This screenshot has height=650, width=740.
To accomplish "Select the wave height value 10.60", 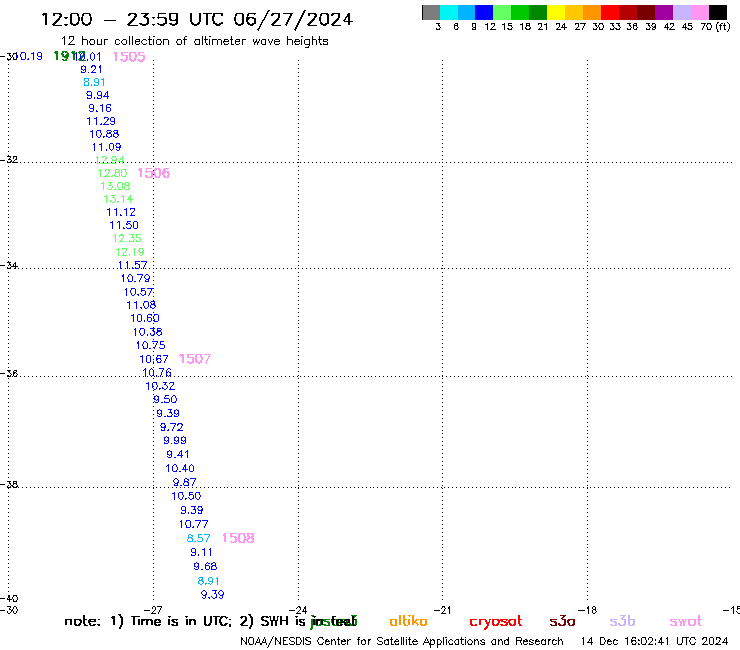I will coord(144,319).
